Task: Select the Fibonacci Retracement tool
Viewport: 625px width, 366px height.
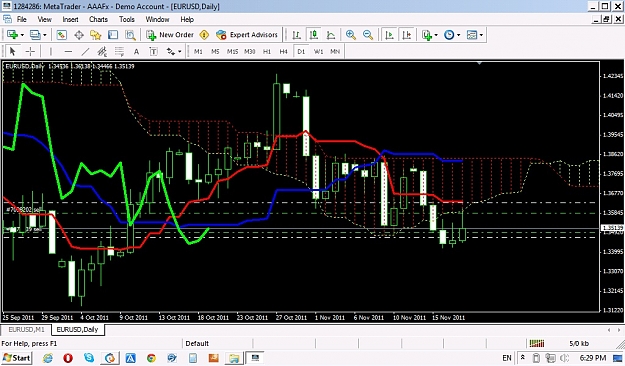Action: [x=119, y=51]
